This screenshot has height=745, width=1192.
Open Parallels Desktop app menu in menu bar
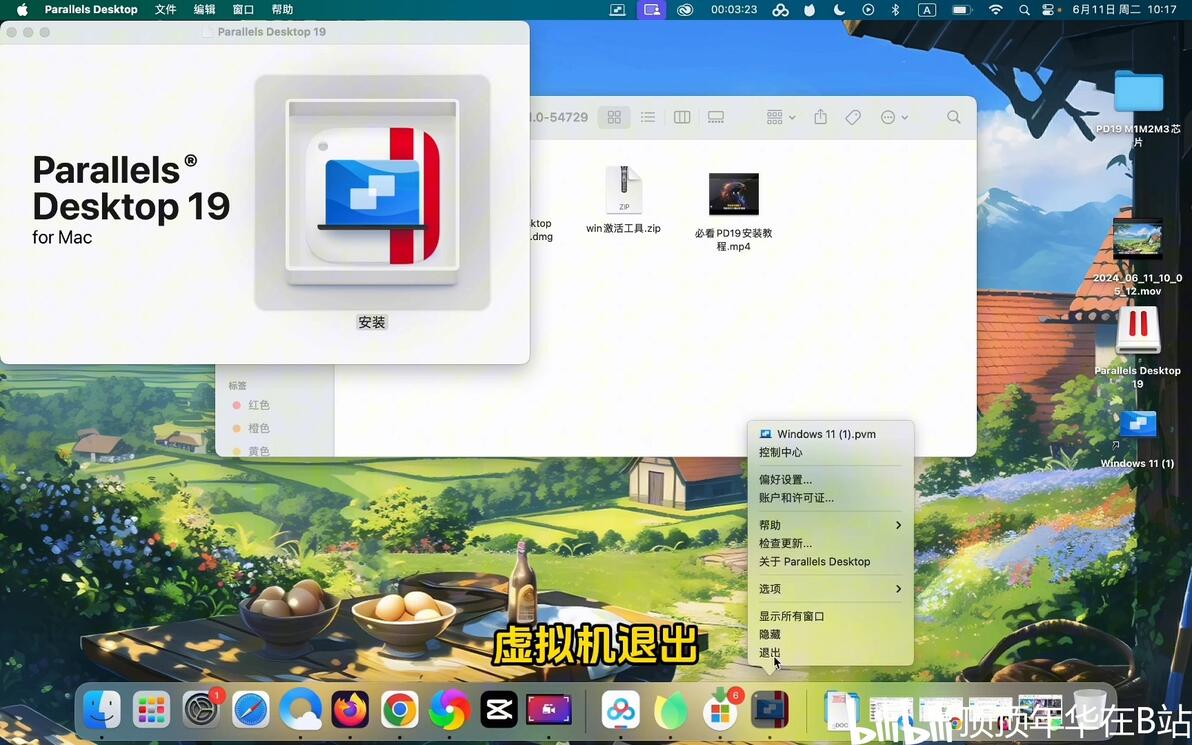click(x=91, y=10)
